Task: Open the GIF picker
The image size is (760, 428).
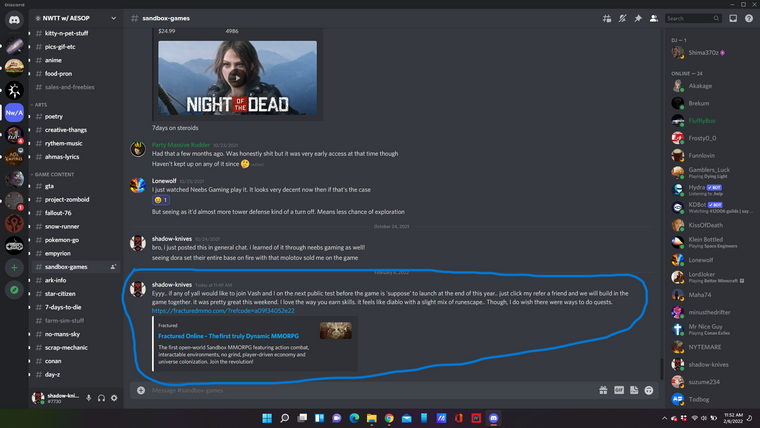Action: 619,390
